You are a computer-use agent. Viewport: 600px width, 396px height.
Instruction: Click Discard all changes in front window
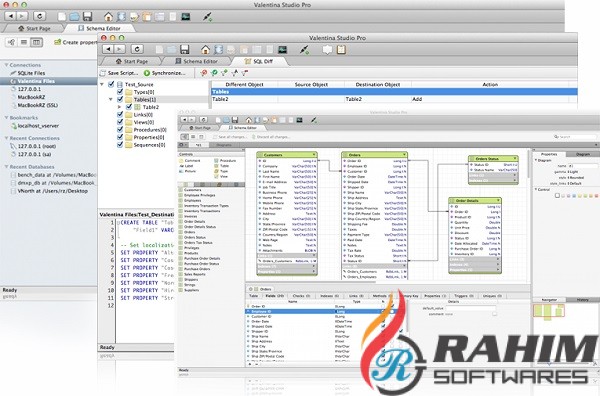pos(271,137)
